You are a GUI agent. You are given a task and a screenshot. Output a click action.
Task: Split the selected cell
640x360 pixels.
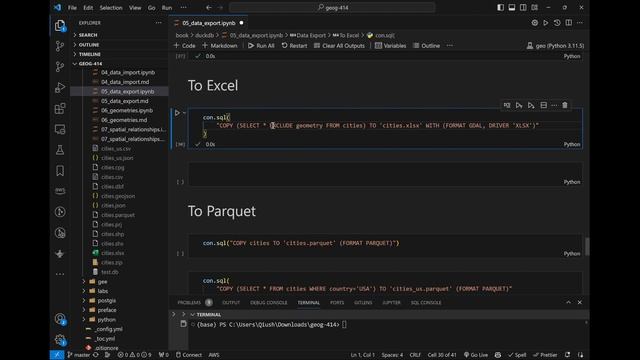[543, 105]
